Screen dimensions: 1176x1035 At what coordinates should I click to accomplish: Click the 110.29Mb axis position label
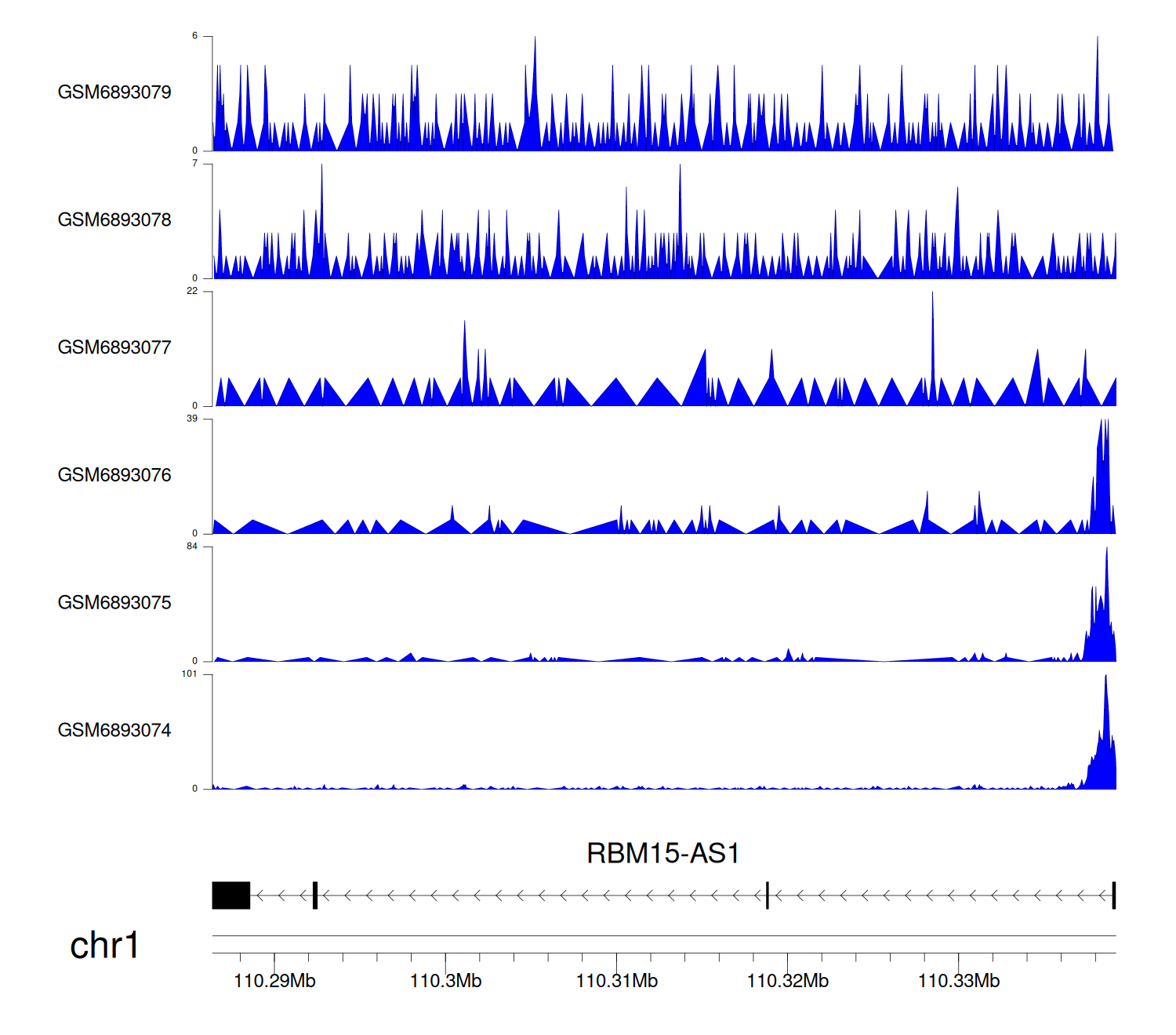coord(274,981)
